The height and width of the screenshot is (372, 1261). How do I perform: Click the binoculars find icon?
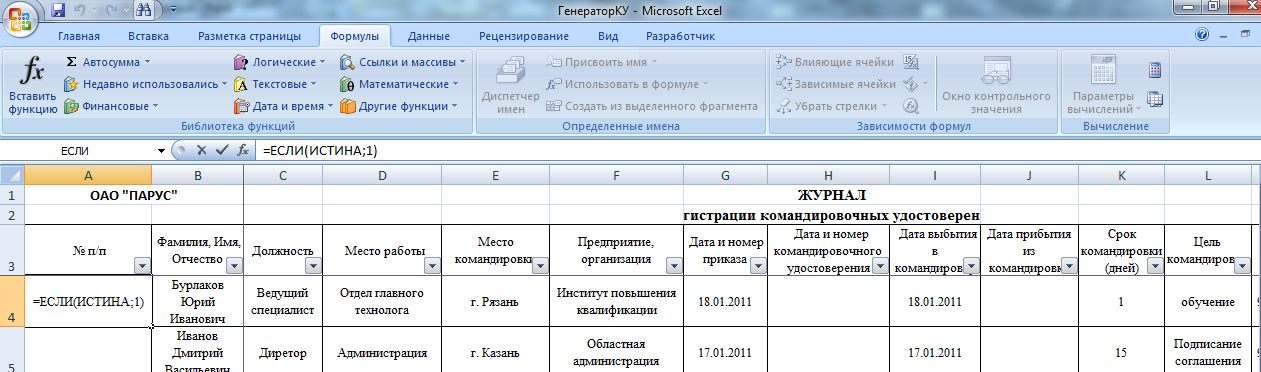tap(144, 10)
